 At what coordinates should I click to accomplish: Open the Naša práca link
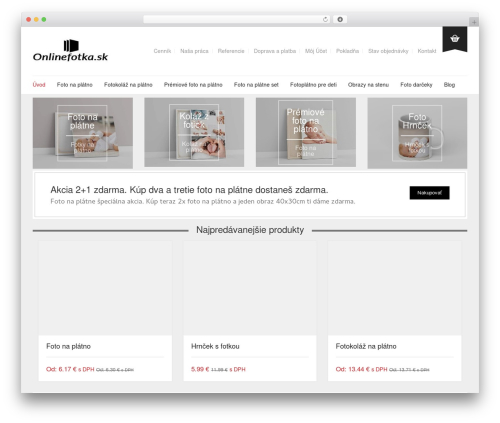pyautogui.click(x=194, y=51)
